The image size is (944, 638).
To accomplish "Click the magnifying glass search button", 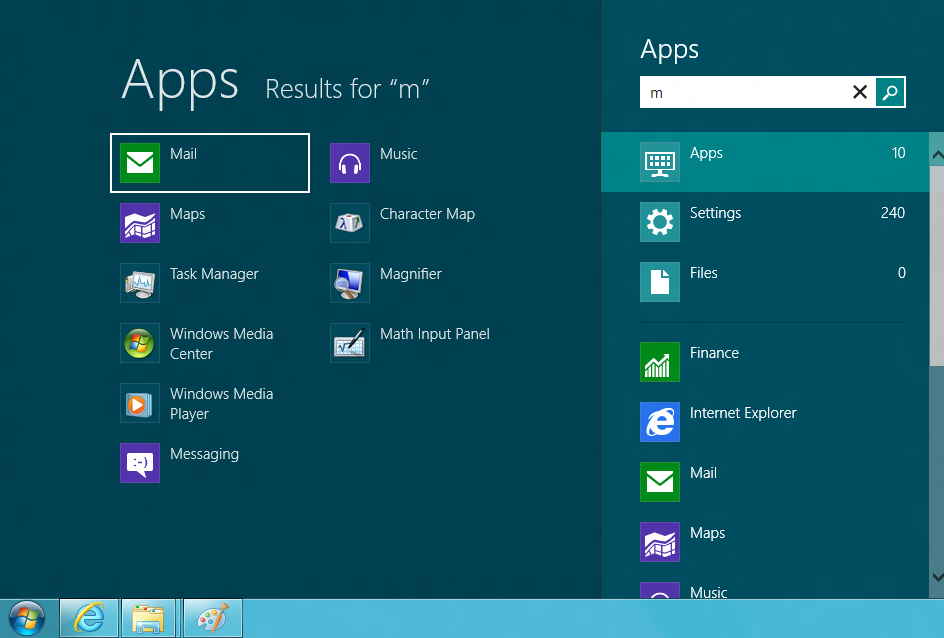I will [890, 92].
